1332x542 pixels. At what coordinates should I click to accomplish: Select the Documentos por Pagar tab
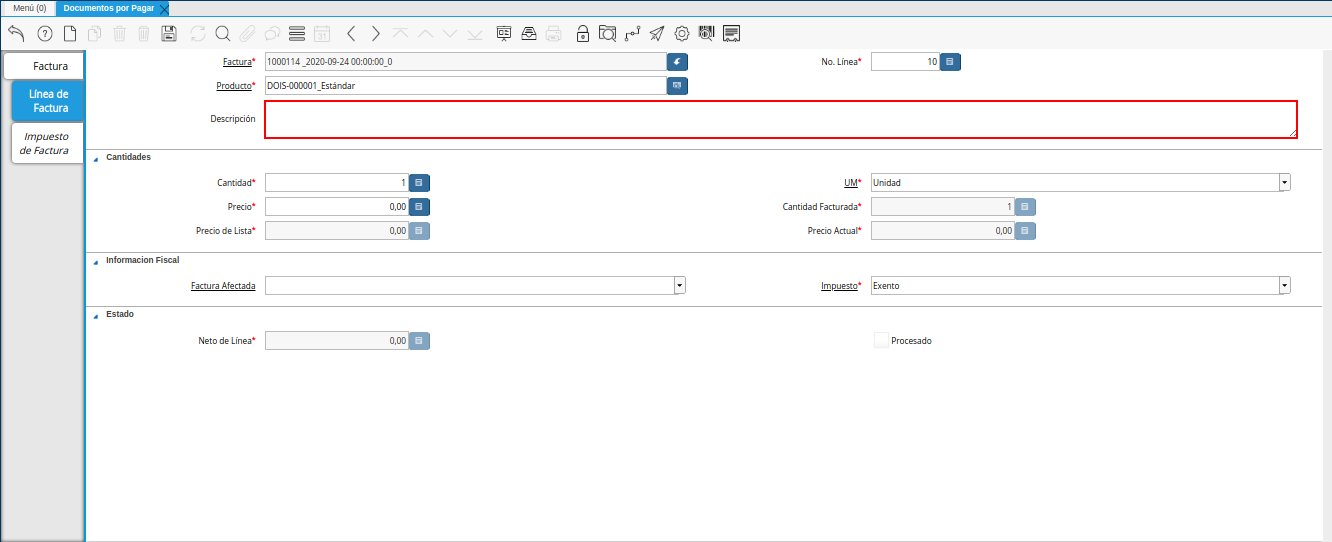click(x=108, y=7)
